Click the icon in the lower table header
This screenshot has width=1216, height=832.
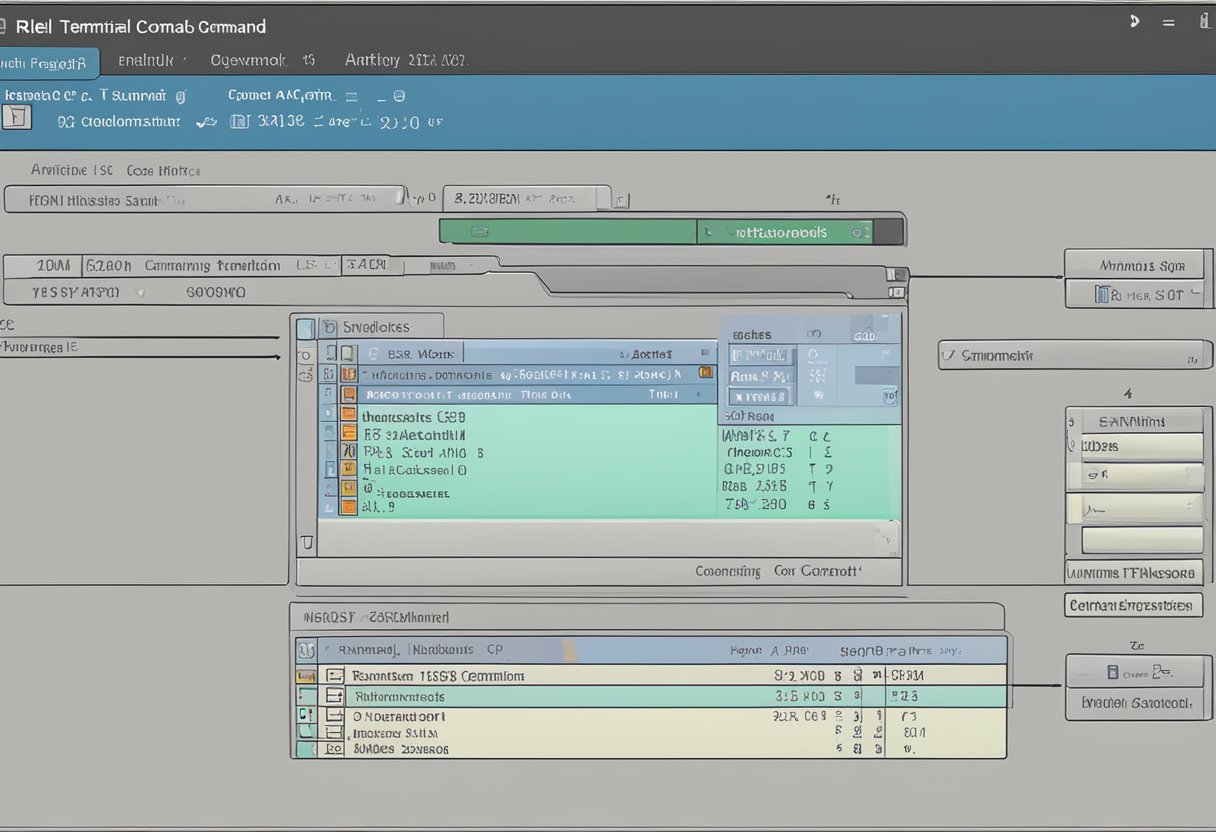pos(306,650)
